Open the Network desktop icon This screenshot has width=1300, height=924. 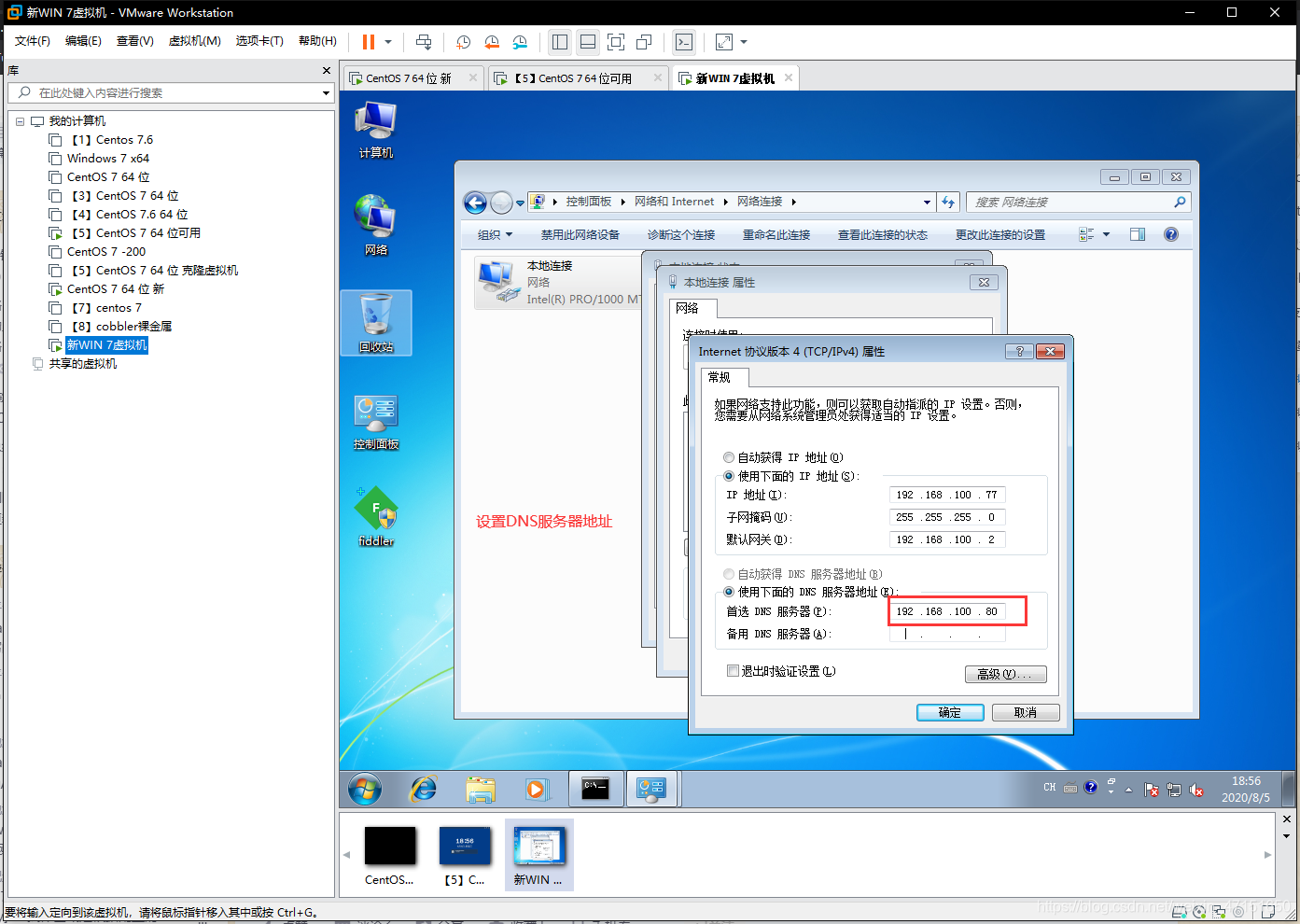(376, 225)
